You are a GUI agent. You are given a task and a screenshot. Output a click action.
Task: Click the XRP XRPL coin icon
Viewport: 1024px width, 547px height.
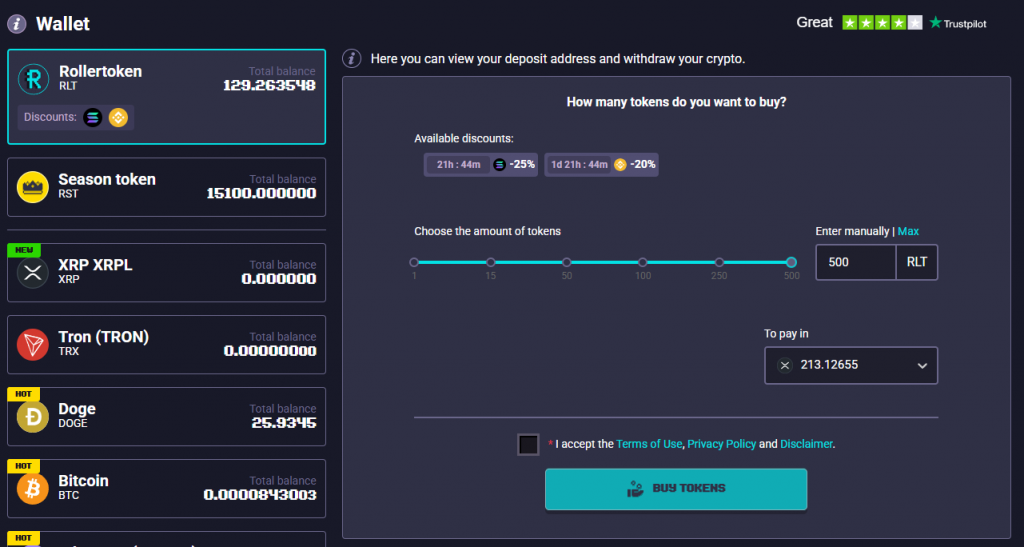[x=33, y=273]
